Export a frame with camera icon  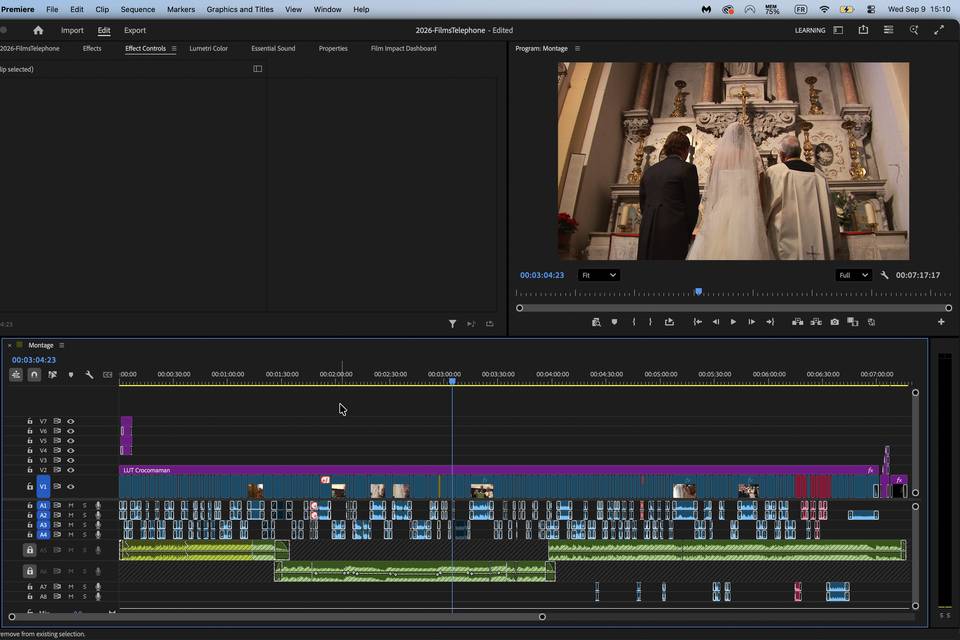point(834,322)
